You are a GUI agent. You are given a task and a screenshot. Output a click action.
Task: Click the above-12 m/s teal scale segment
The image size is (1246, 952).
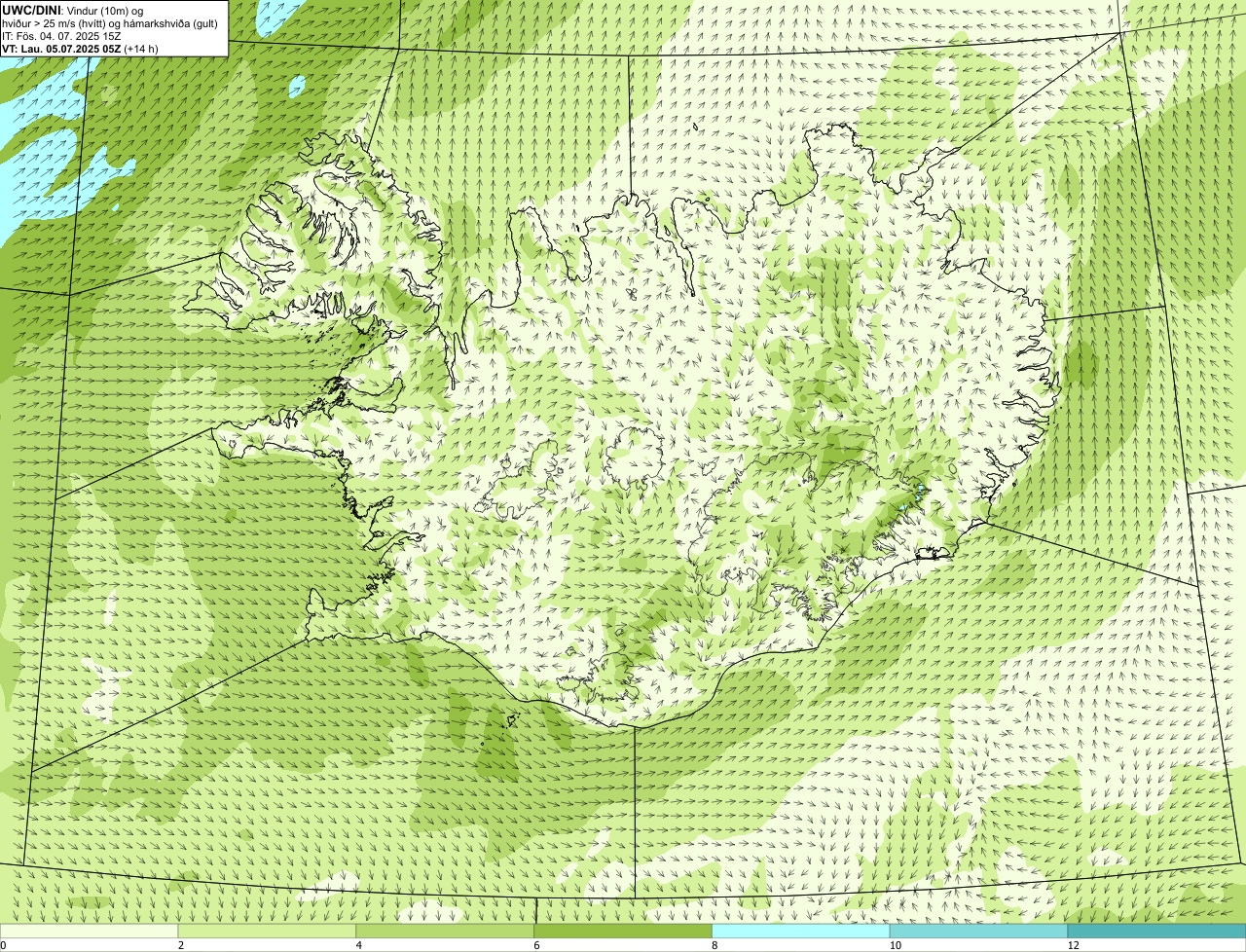pos(1156,932)
